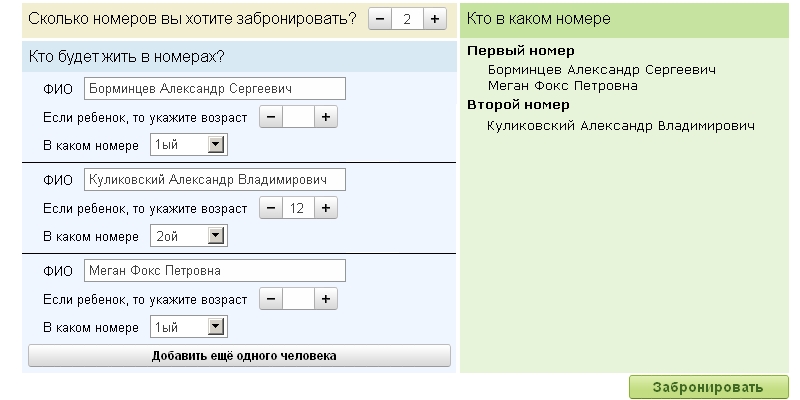Decrease age for Куликовский Александр
Image resolution: width=800 pixels, height=400 pixels.
click(x=271, y=208)
